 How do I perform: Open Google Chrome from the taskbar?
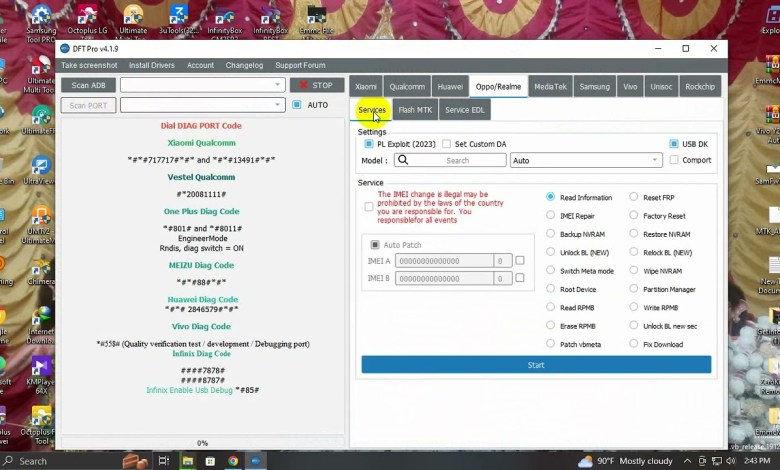[x=233, y=461]
